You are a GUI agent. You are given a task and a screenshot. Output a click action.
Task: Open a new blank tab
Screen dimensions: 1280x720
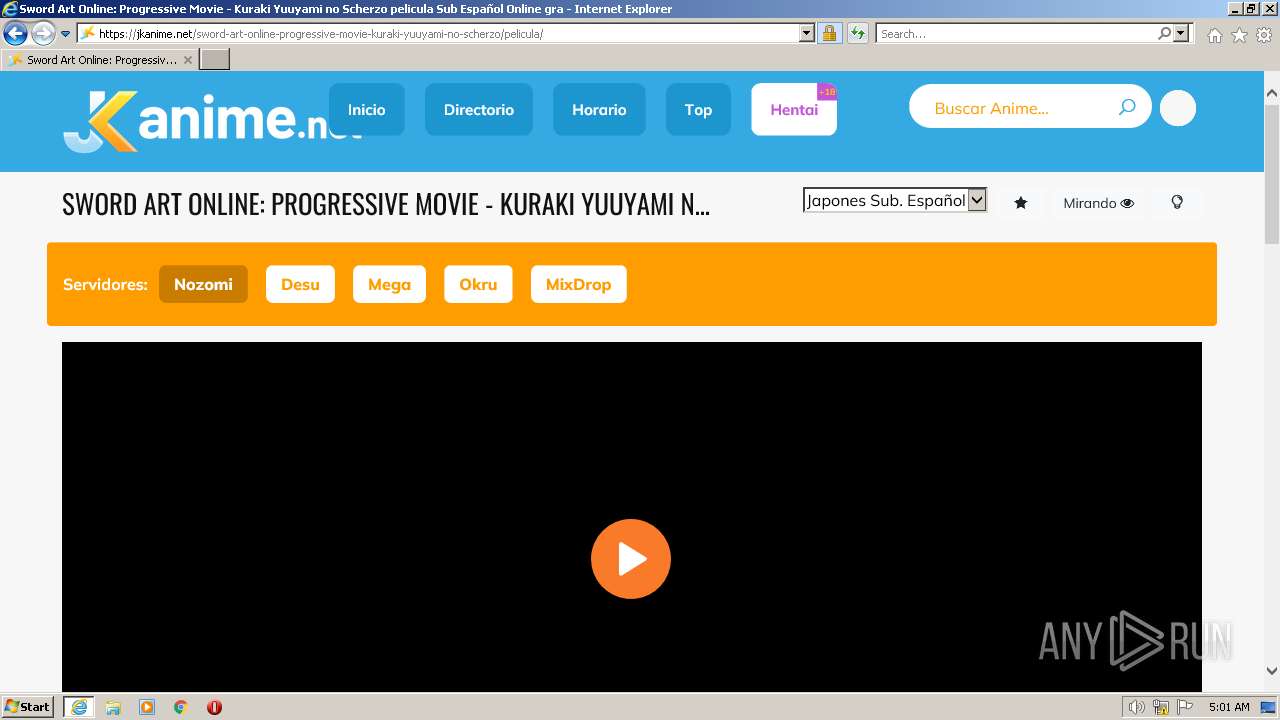215,60
